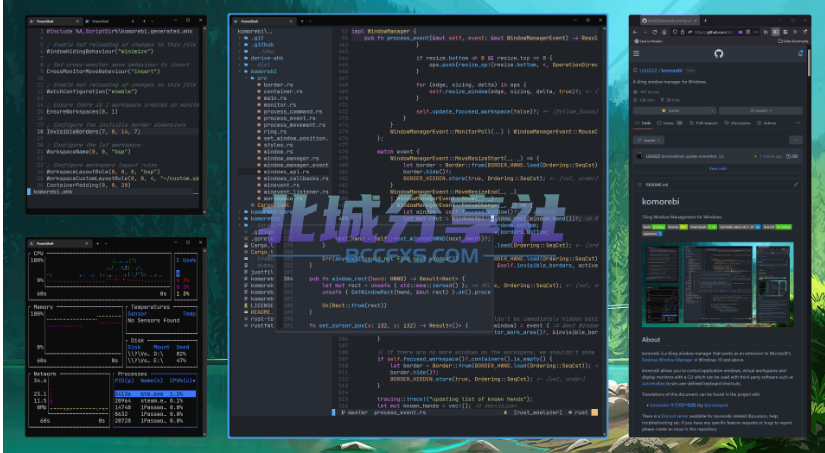
Task: Expand the derive-ahk folder in the file tree
Action: coord(239,58)
